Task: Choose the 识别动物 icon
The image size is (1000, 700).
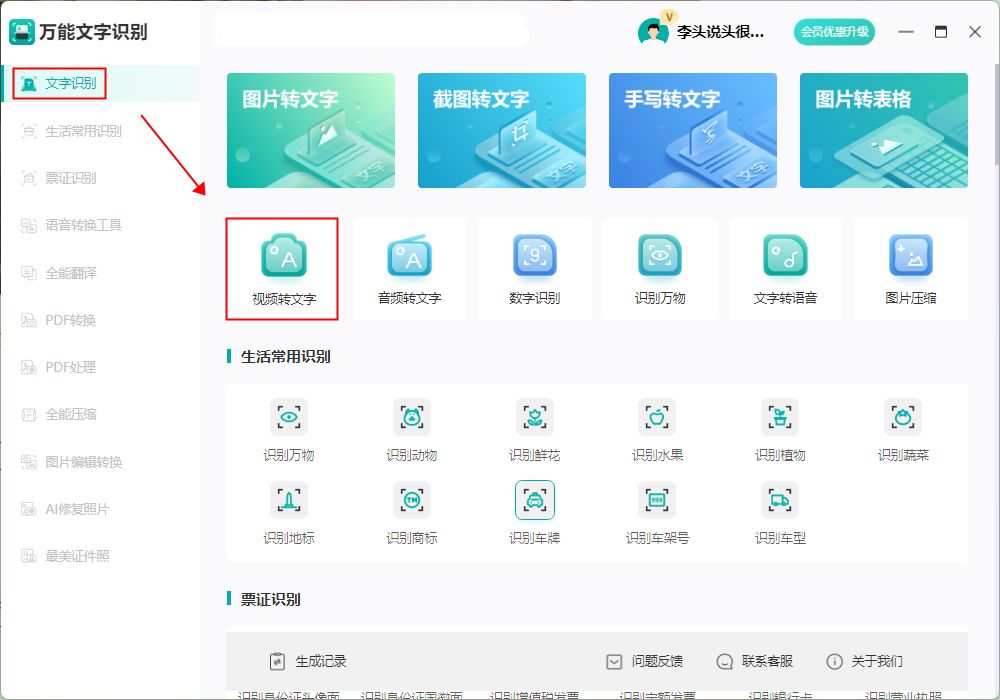Action: point(412,417)
